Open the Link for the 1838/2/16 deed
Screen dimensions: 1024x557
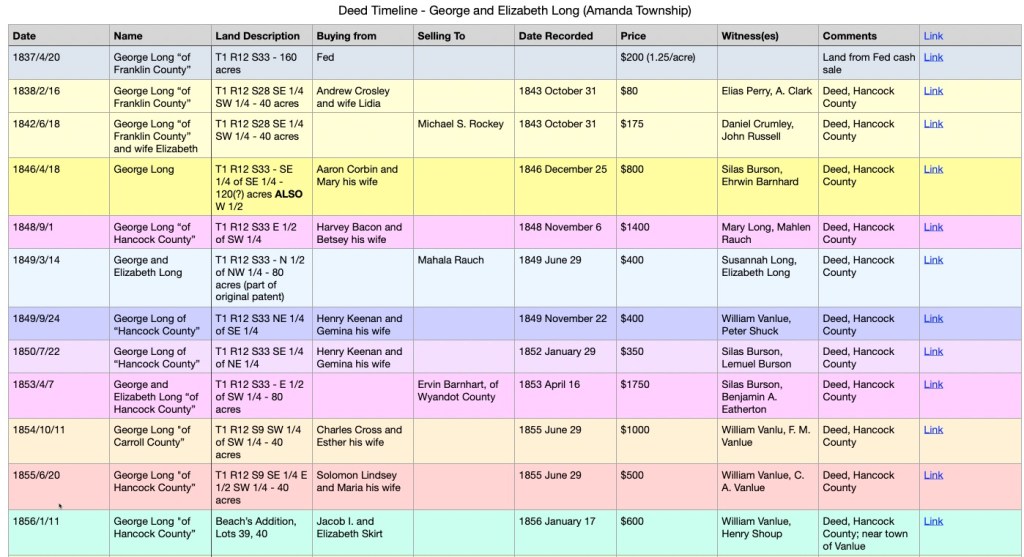[x=932, y=91]
